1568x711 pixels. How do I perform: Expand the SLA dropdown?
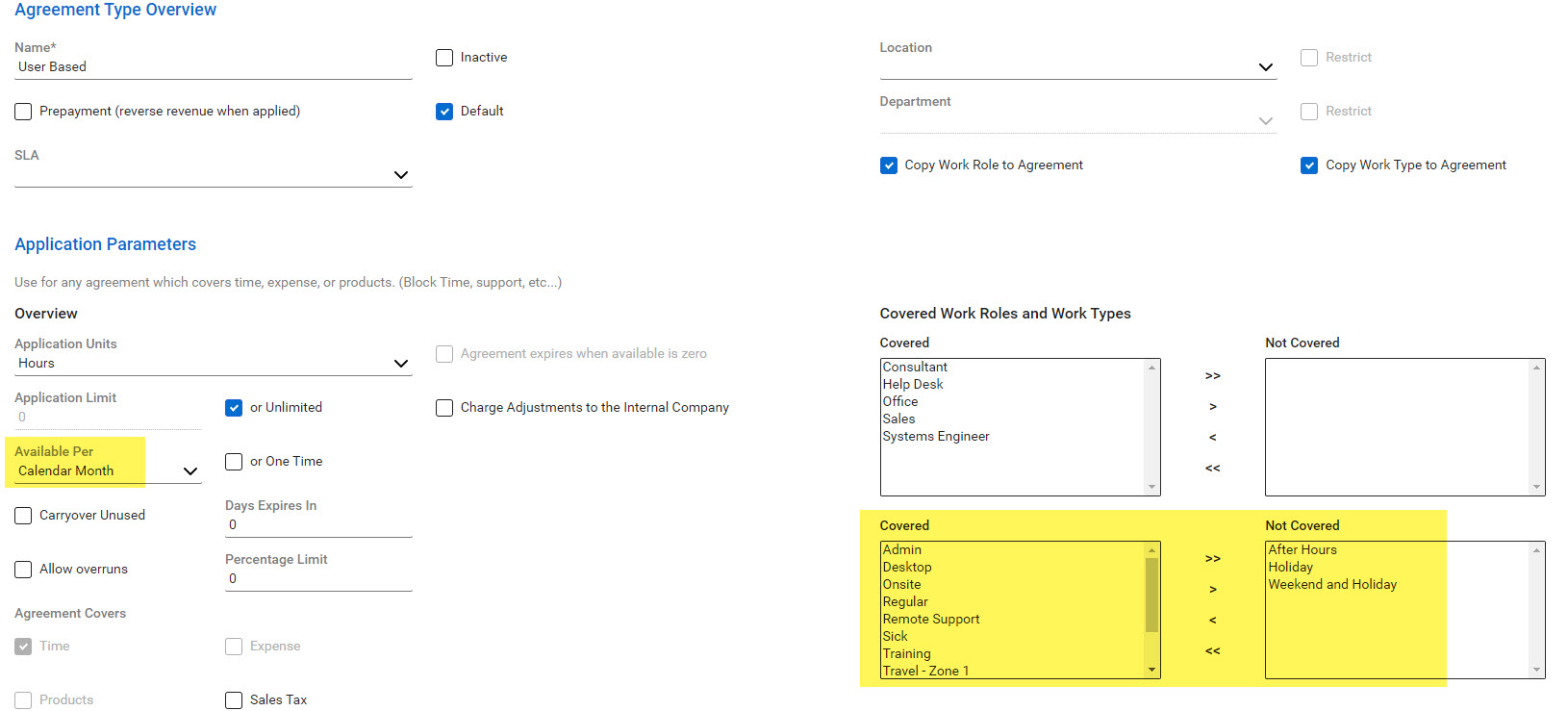tap(214, 175)
